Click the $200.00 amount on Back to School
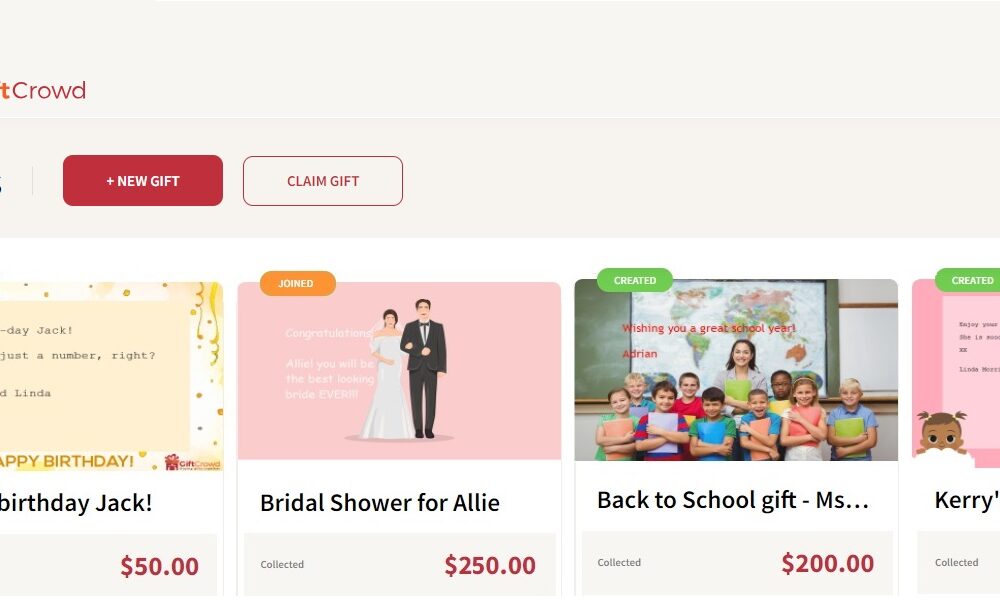Image resolution: width=1000 pixels, height=600 pixels. tap(827, 563)
